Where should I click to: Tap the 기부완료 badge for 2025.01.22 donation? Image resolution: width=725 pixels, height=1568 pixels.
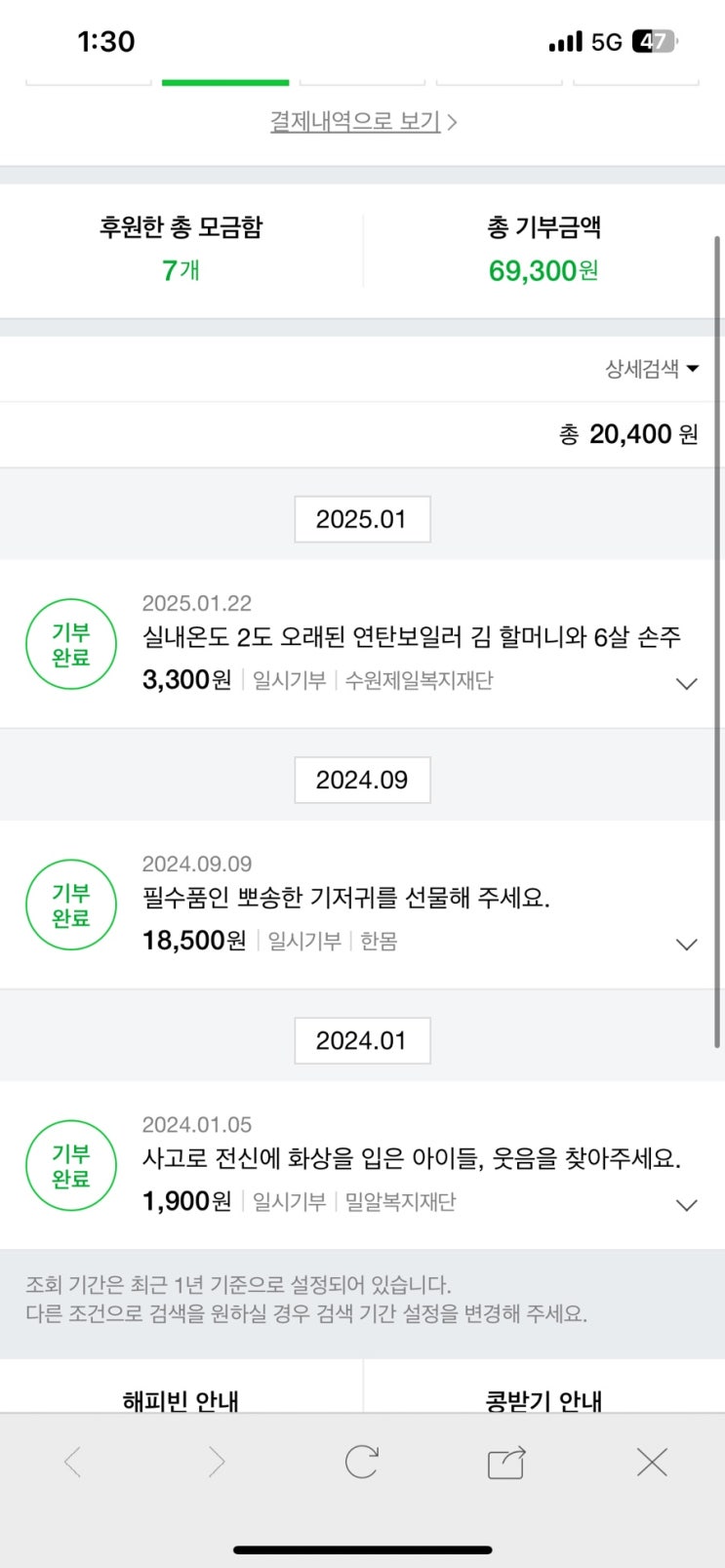[71, 645]
